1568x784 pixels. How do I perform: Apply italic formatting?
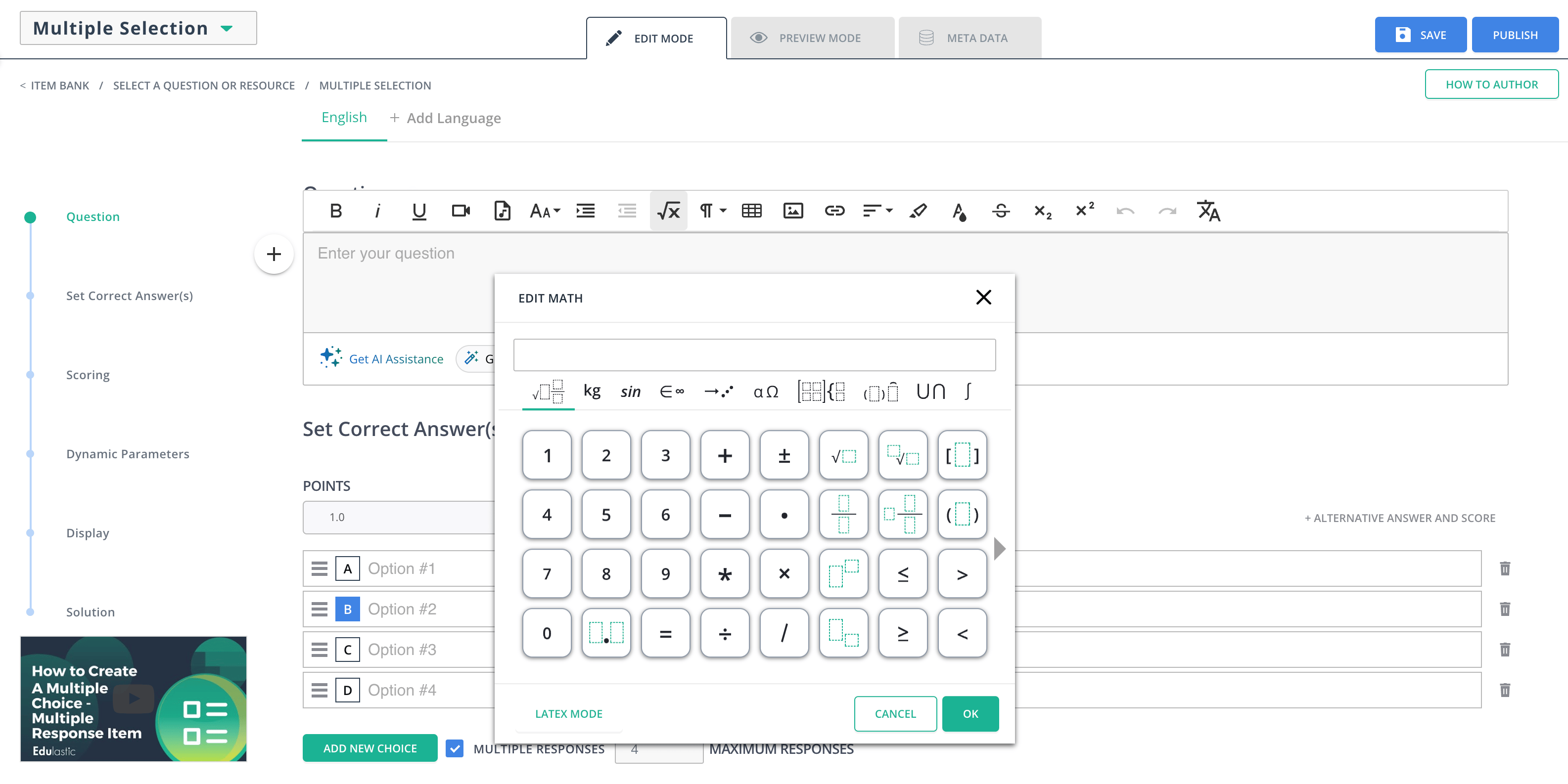click(377, 211)
